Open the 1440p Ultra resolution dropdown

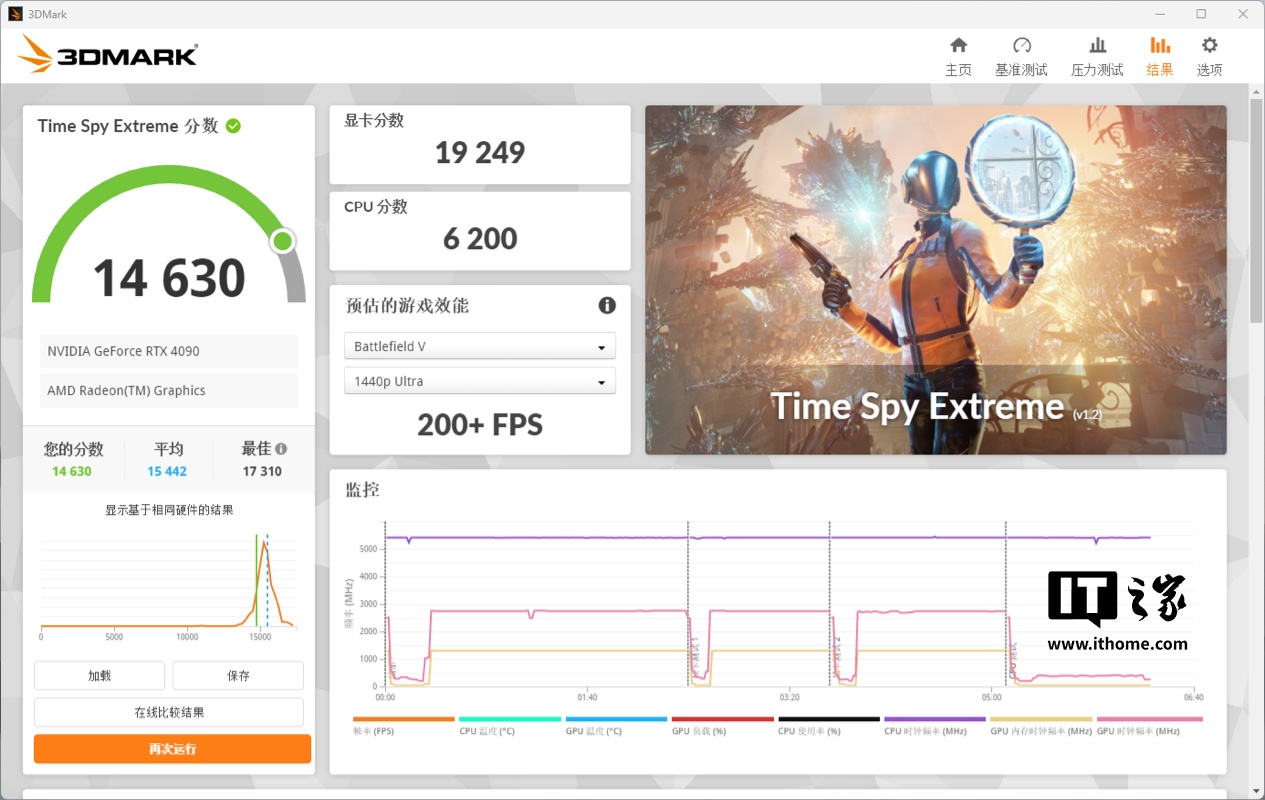[x=480, y=381]
